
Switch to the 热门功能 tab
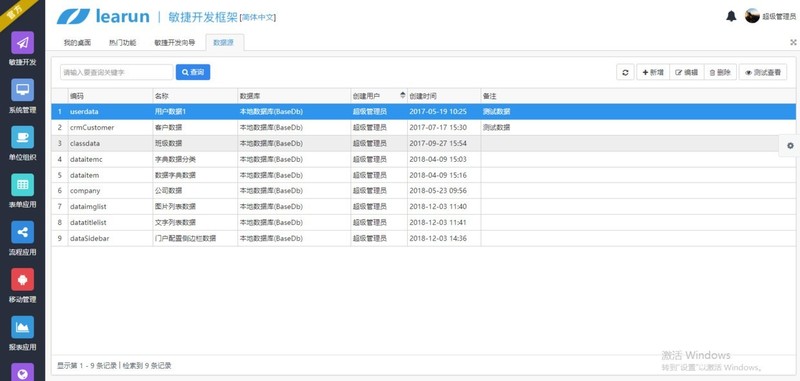pyautogui.click(x=122, y=43)
